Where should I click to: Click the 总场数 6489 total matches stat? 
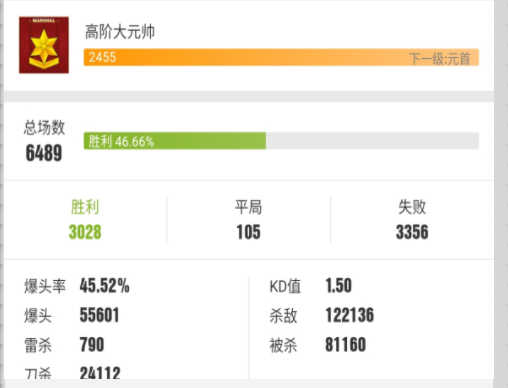click(x=44, y=141)
